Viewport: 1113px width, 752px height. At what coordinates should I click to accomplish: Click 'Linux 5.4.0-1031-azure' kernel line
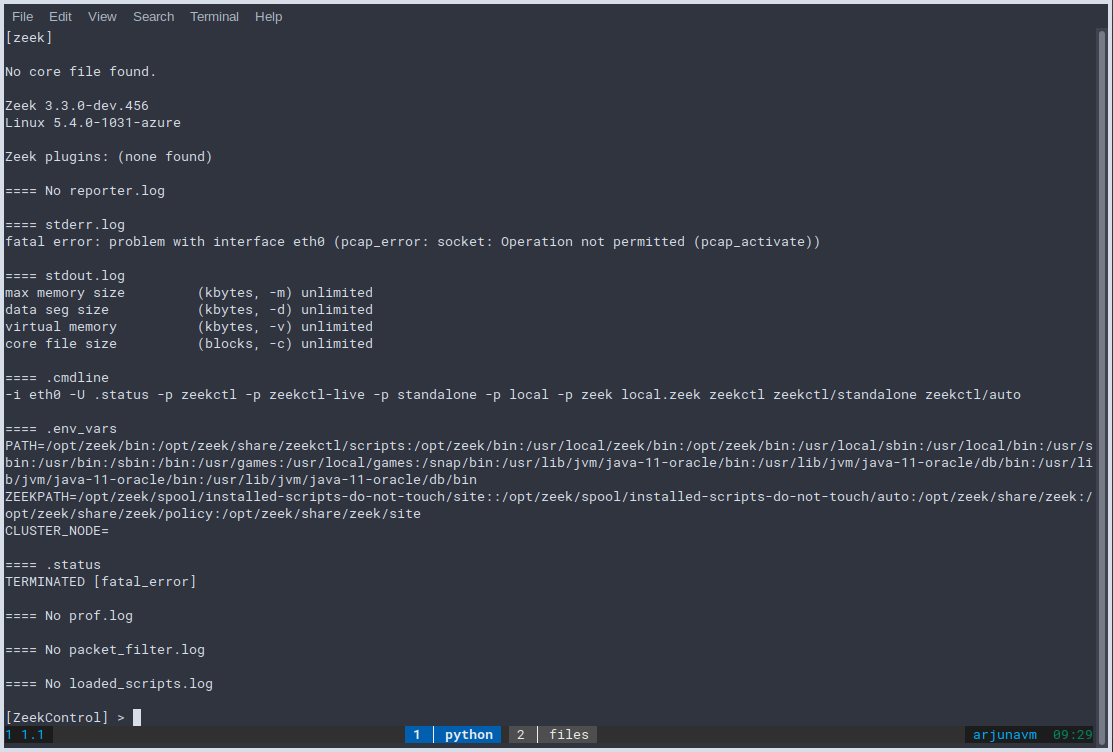click(x=93, y=123)
